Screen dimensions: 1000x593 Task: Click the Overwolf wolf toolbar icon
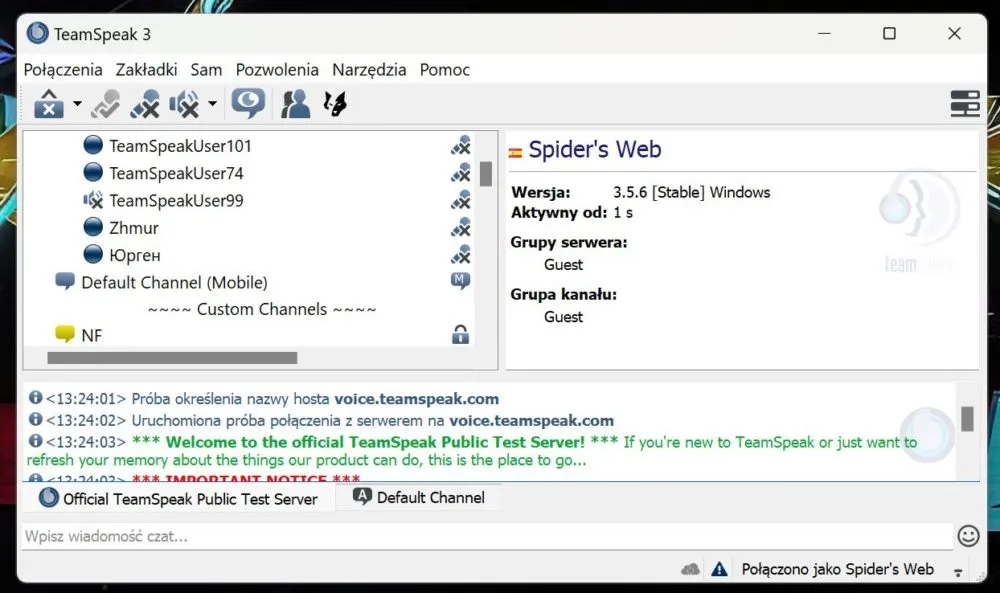coord(335,103)
